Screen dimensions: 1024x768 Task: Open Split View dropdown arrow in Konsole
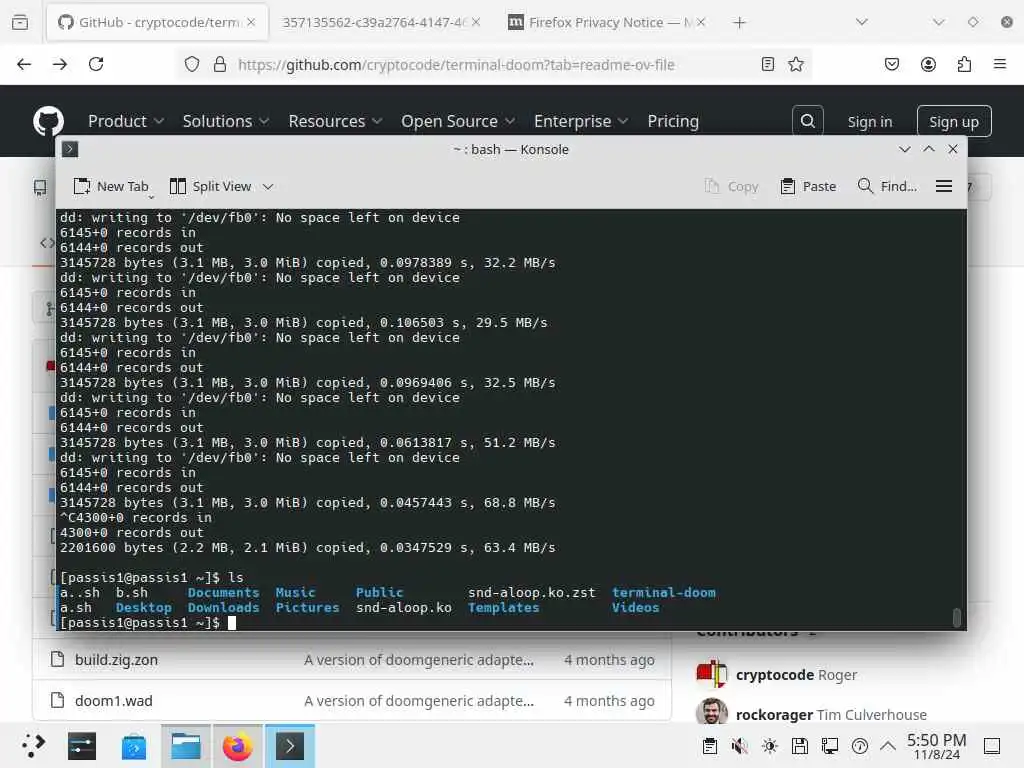[x=268, y=187]
